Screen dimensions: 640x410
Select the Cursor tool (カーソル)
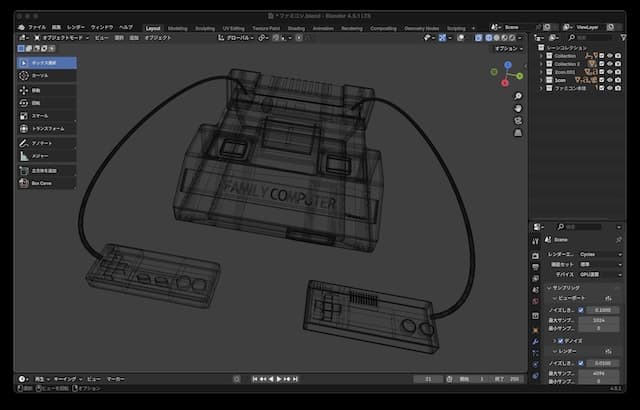[47, 76]
